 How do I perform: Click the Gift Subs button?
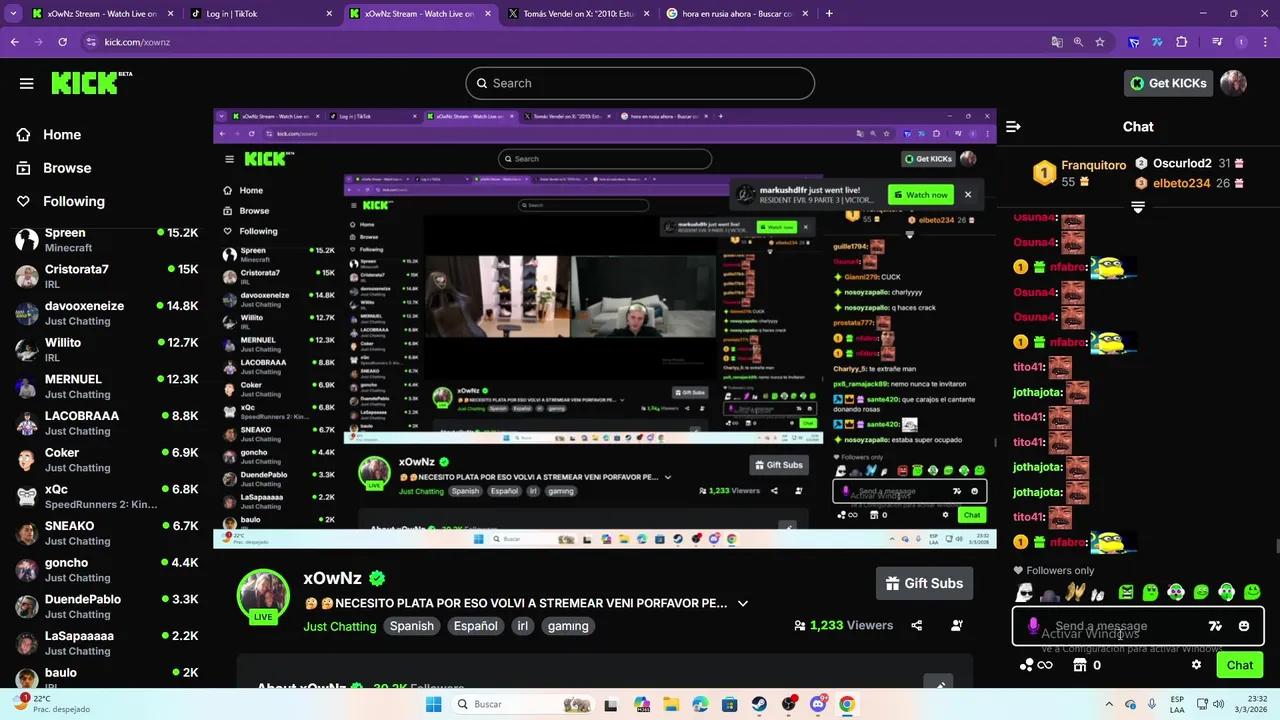[x=925, y=583]
